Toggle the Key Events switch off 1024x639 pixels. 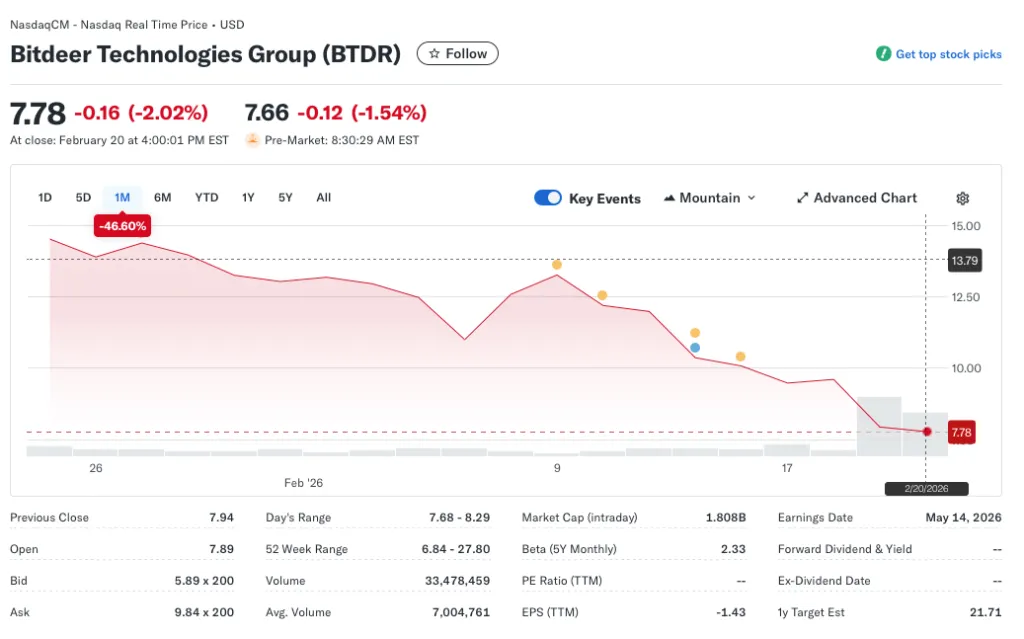(x=548, y=198)
